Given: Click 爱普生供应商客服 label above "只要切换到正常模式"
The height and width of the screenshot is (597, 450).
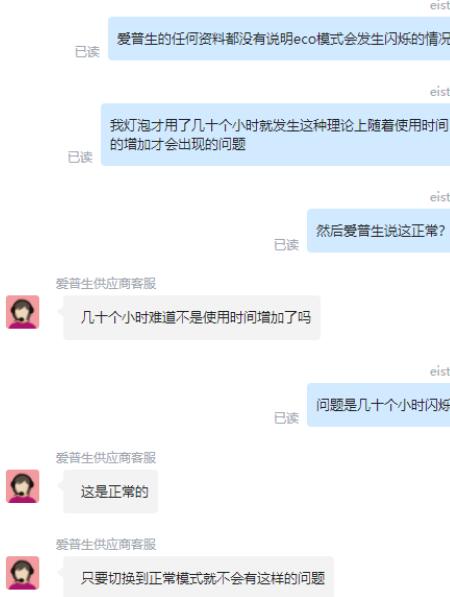Looking at the screenshot, I should click(106, 544).
